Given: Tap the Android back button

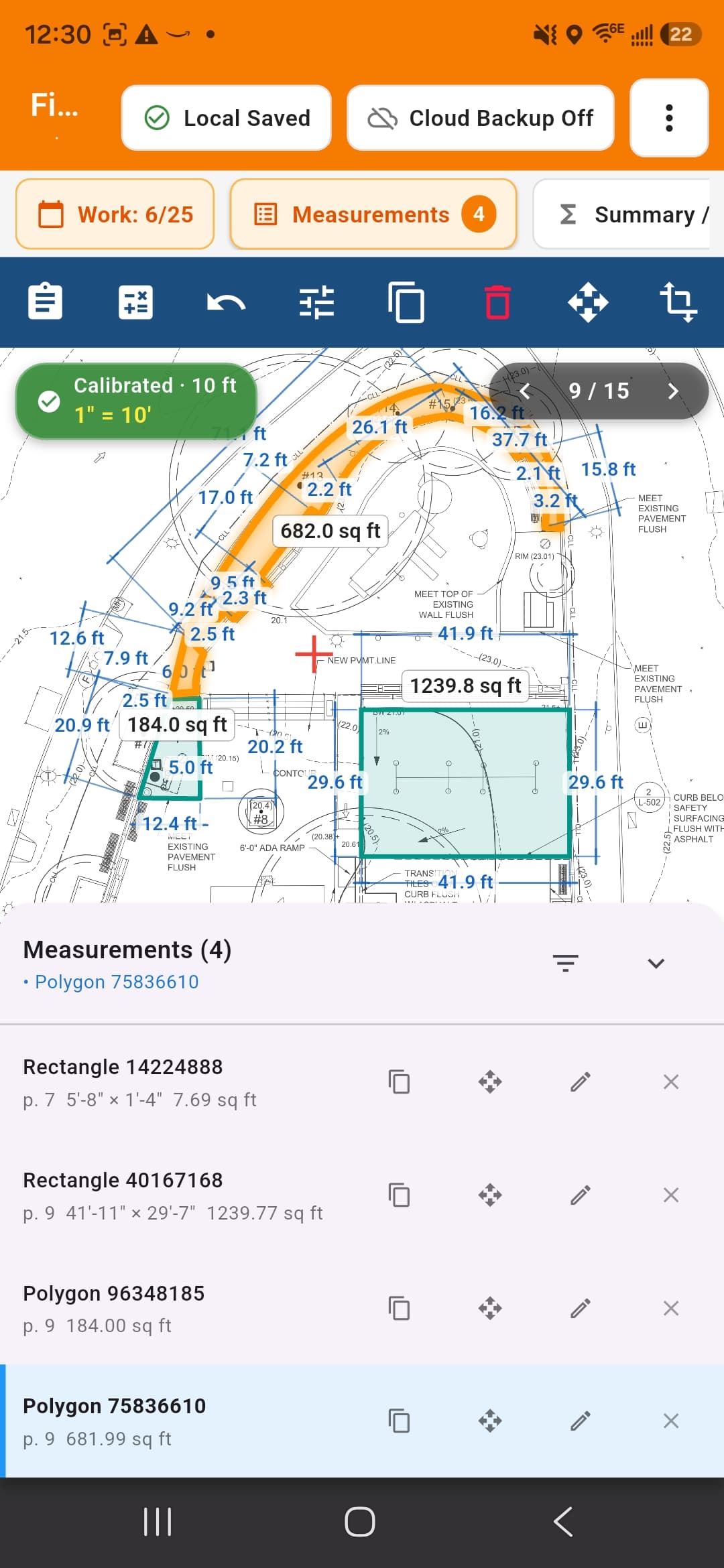Looking at the screenshot, I should click(x=563, y=1522).
